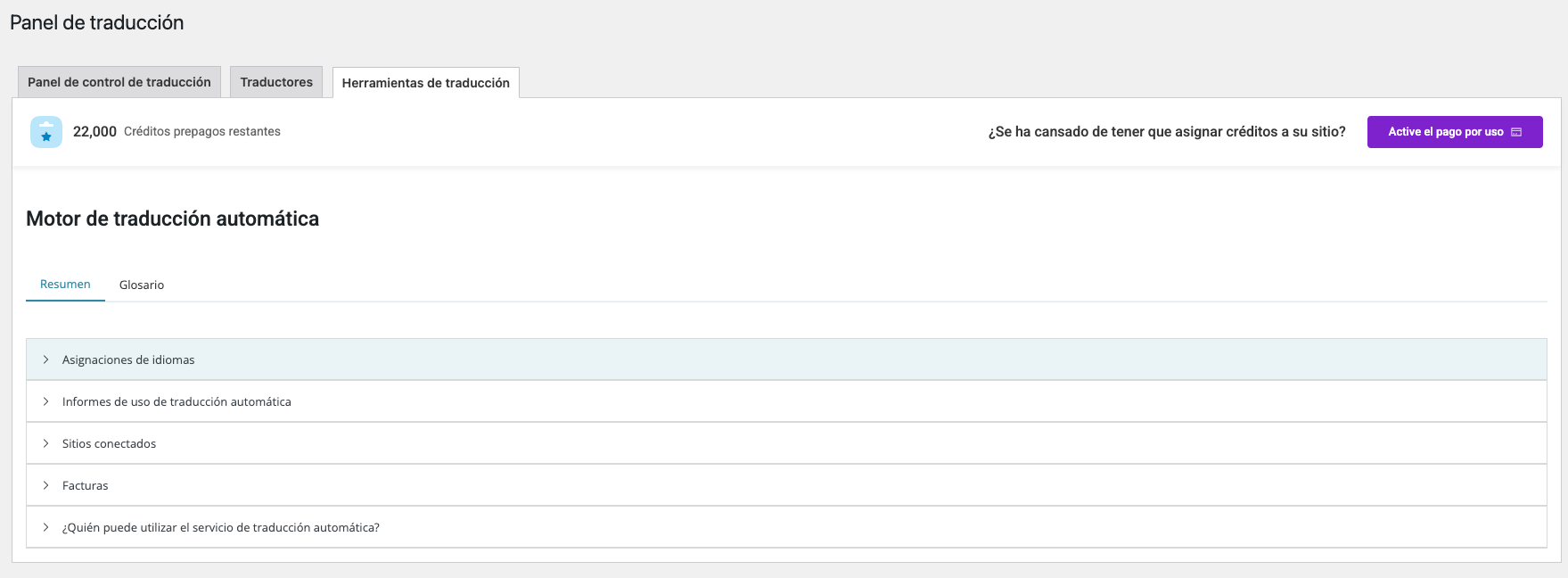Select the Informes de uso de traducción automática label
Image resolution: width=1568 pixels, height=578 pixels.
[177, 402]
